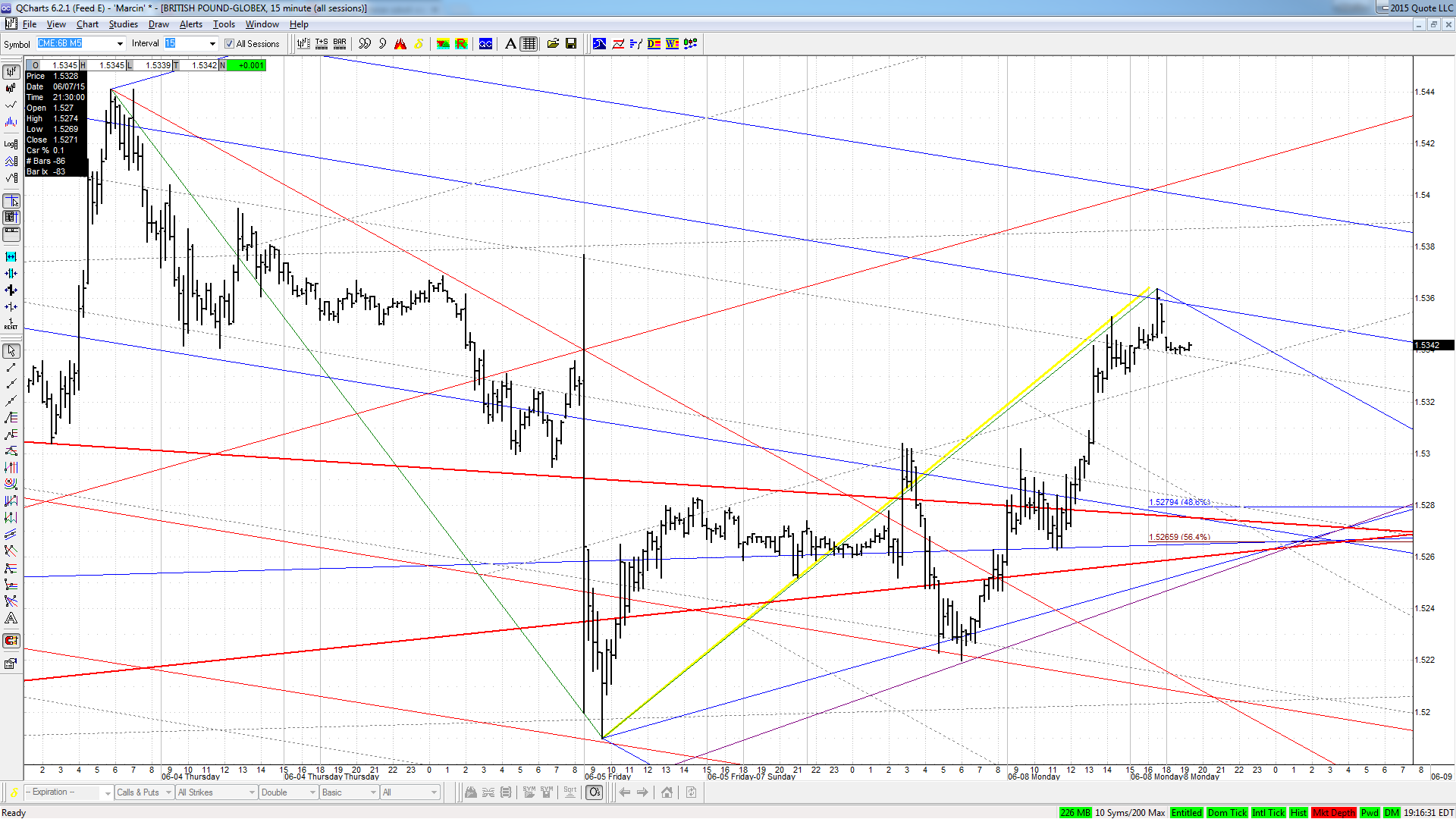The height and width of the screenshot is (819, 1456).
Task: Click the RESET zoom icon in sidebar
Action: (11, 325)
